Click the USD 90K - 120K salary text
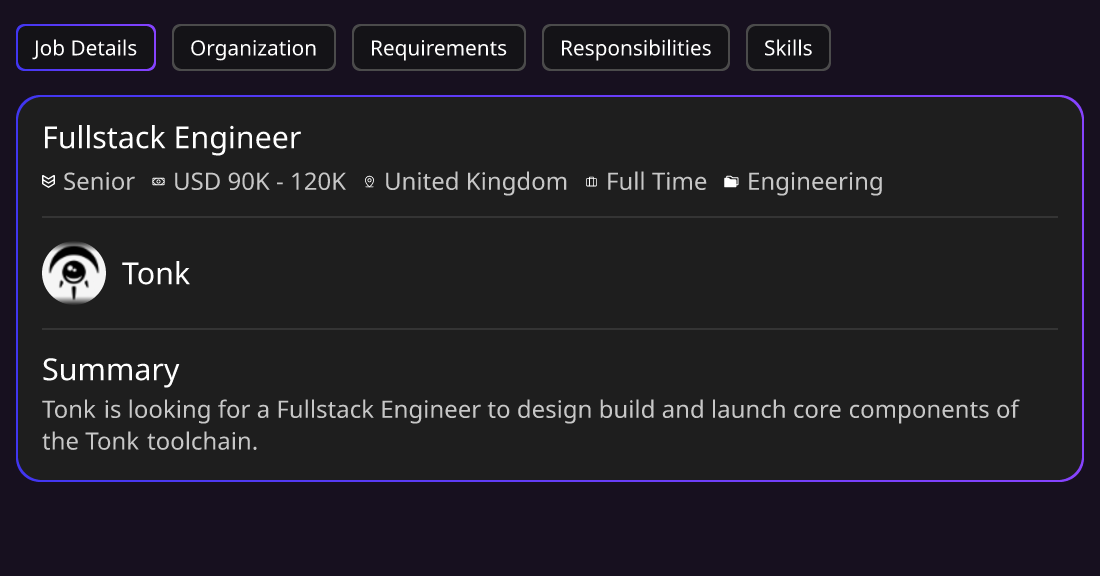 point(260,182)
